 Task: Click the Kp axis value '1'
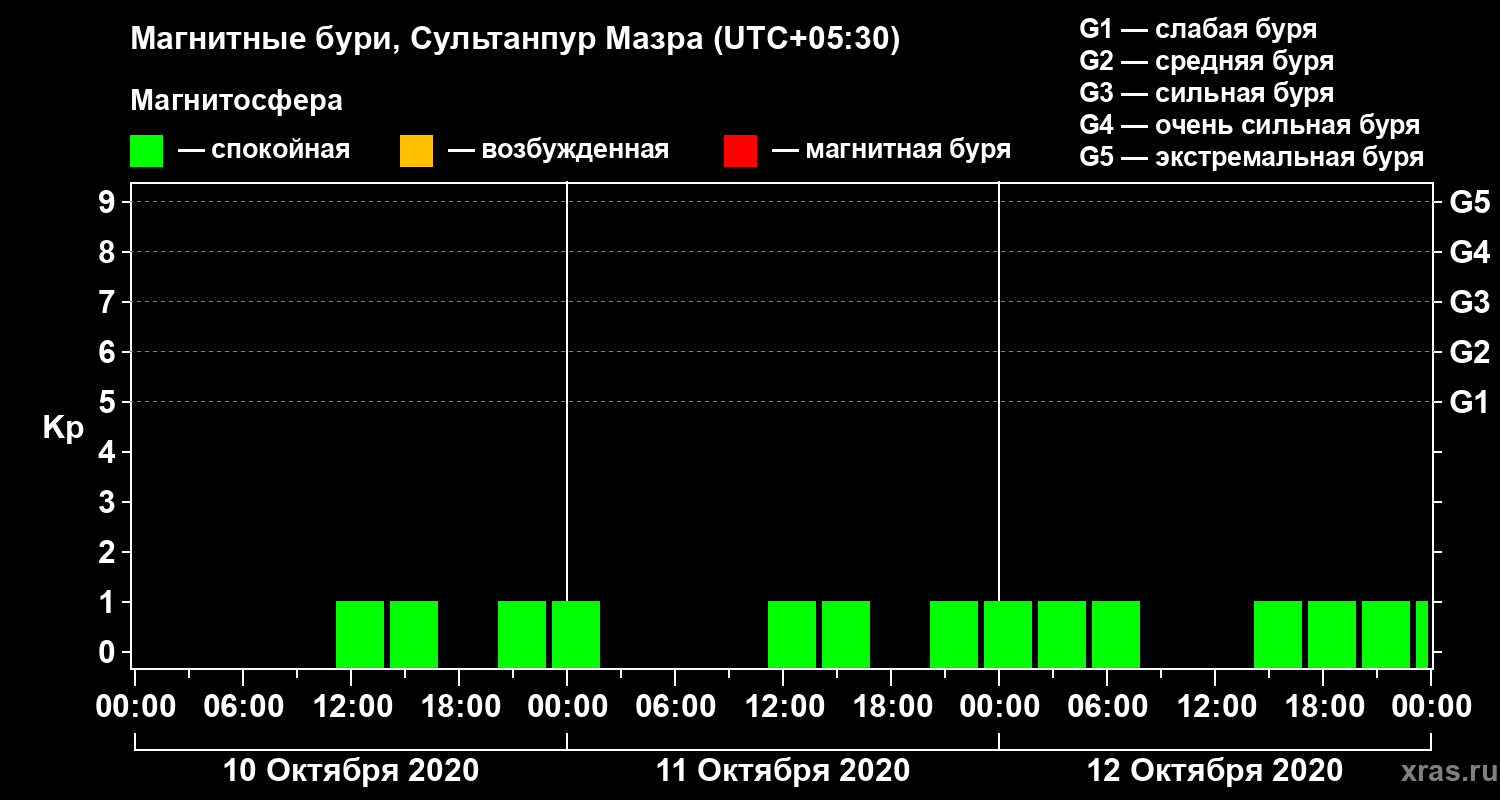[x=108, y=602]
